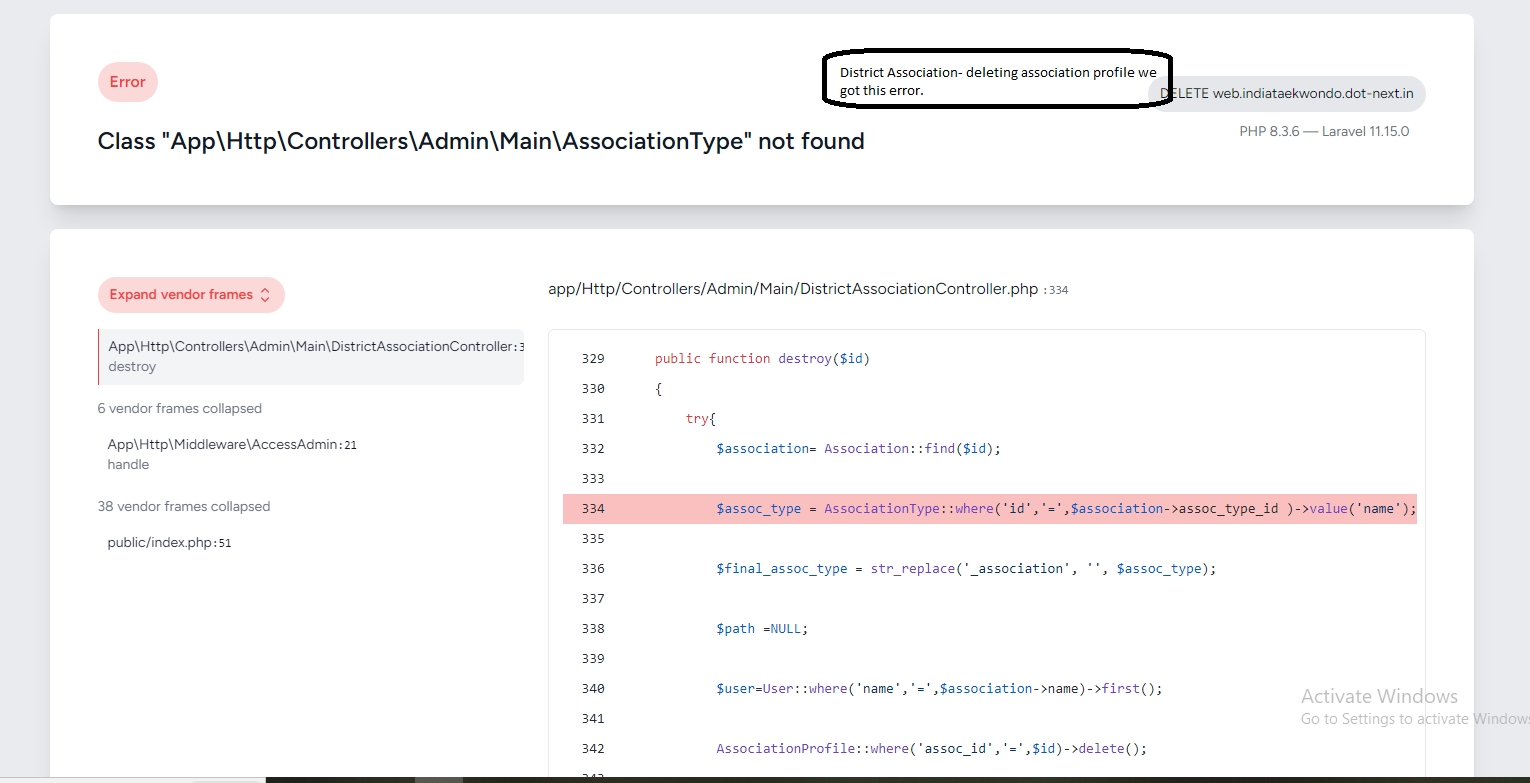Click the red Error badge
Viewport: 1530px width, 783px height.
[128, 82]
